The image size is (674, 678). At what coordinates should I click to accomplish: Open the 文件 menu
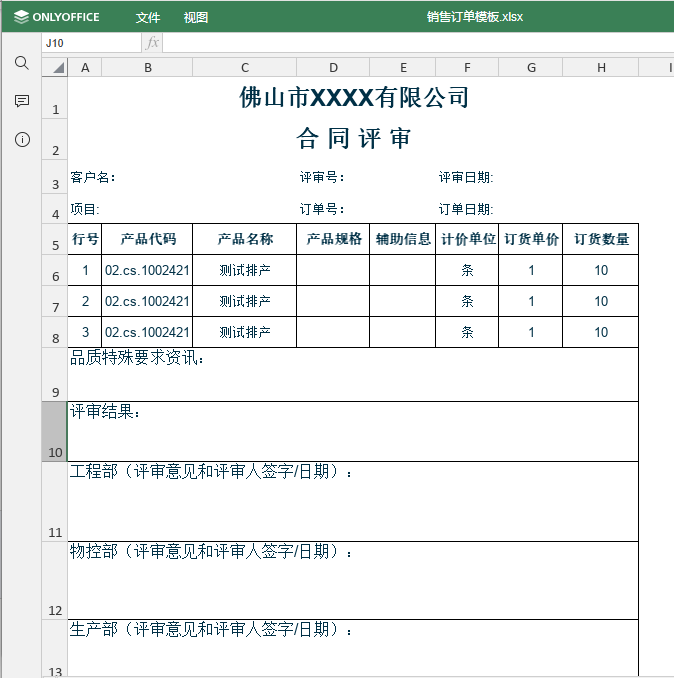click(x=148, y=17)
